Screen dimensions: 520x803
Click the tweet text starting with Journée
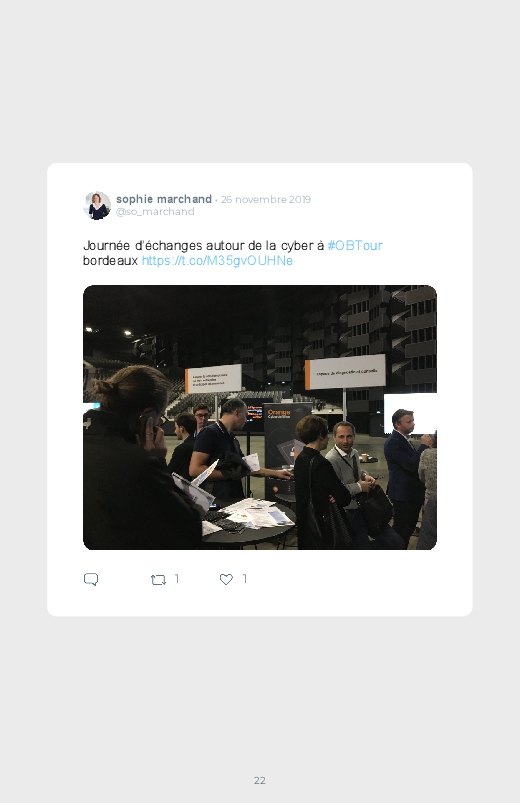coord(233,253)
